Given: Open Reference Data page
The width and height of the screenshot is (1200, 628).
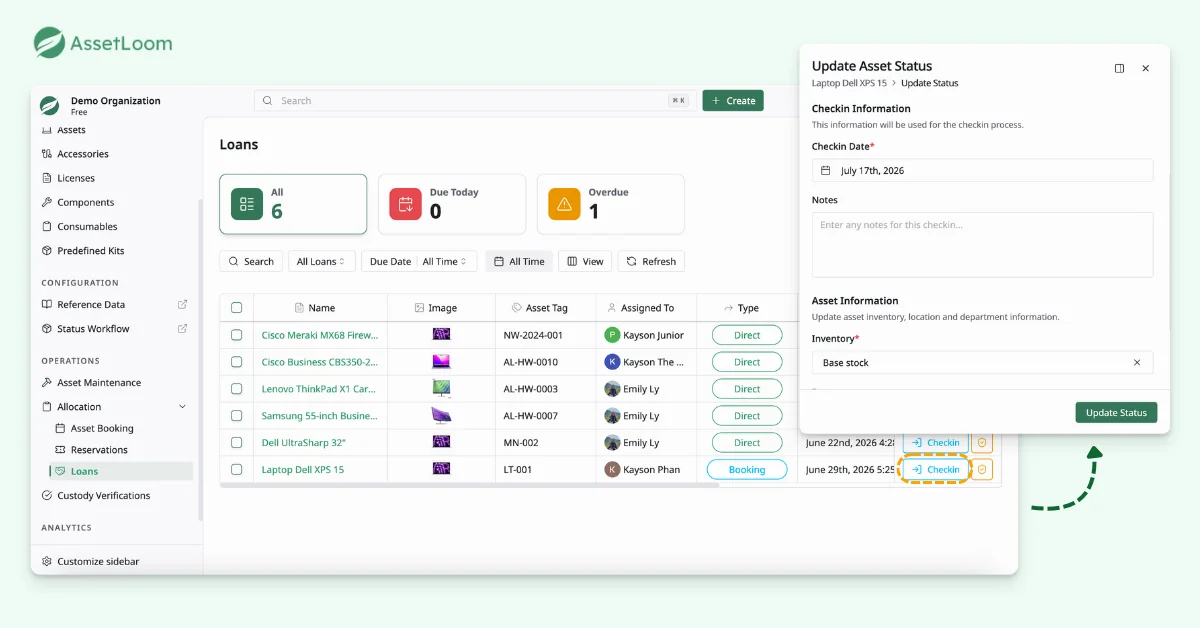Looking at the screenshot, I should click(x=91, y=305).
